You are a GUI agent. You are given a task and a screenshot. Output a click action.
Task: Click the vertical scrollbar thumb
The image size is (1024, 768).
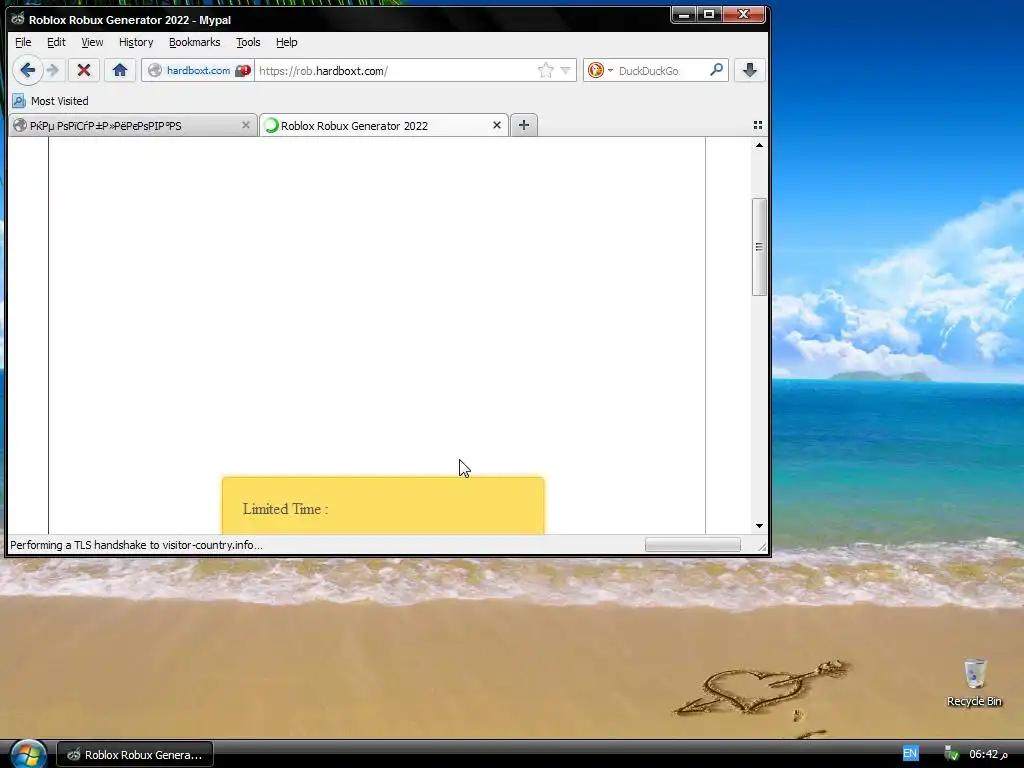[x=759, y=247]
